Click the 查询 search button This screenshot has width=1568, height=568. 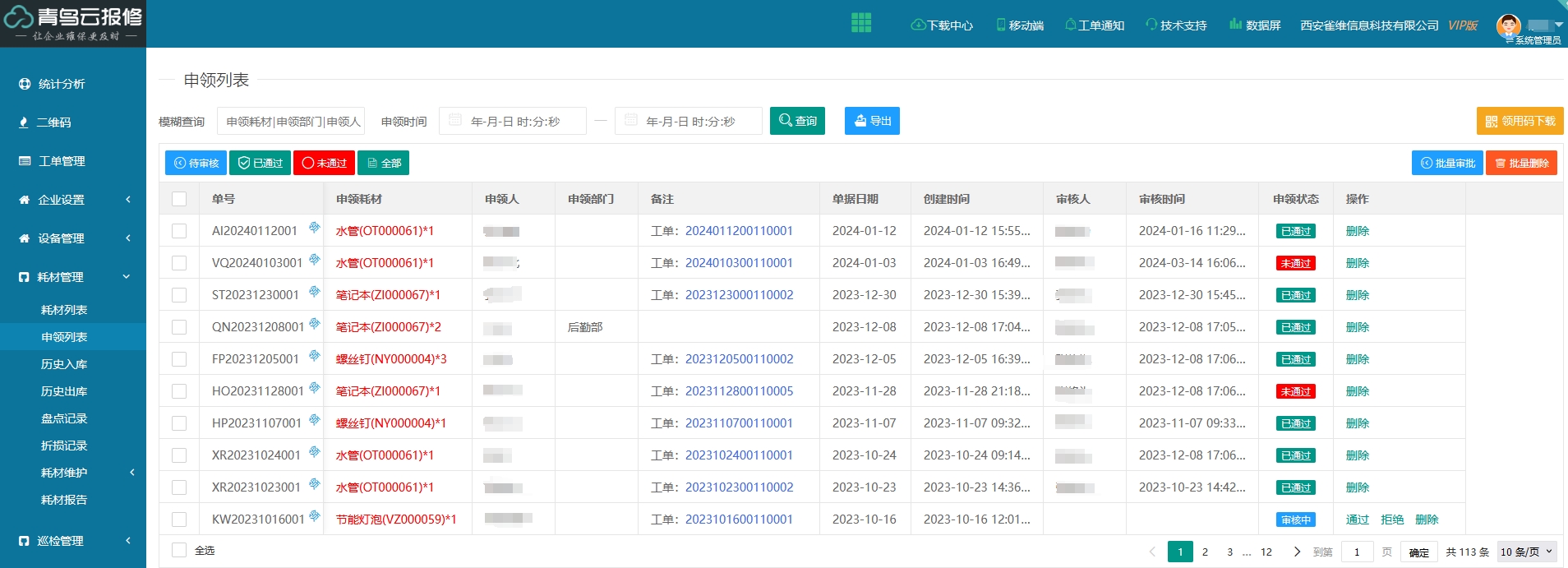point(797,121)
